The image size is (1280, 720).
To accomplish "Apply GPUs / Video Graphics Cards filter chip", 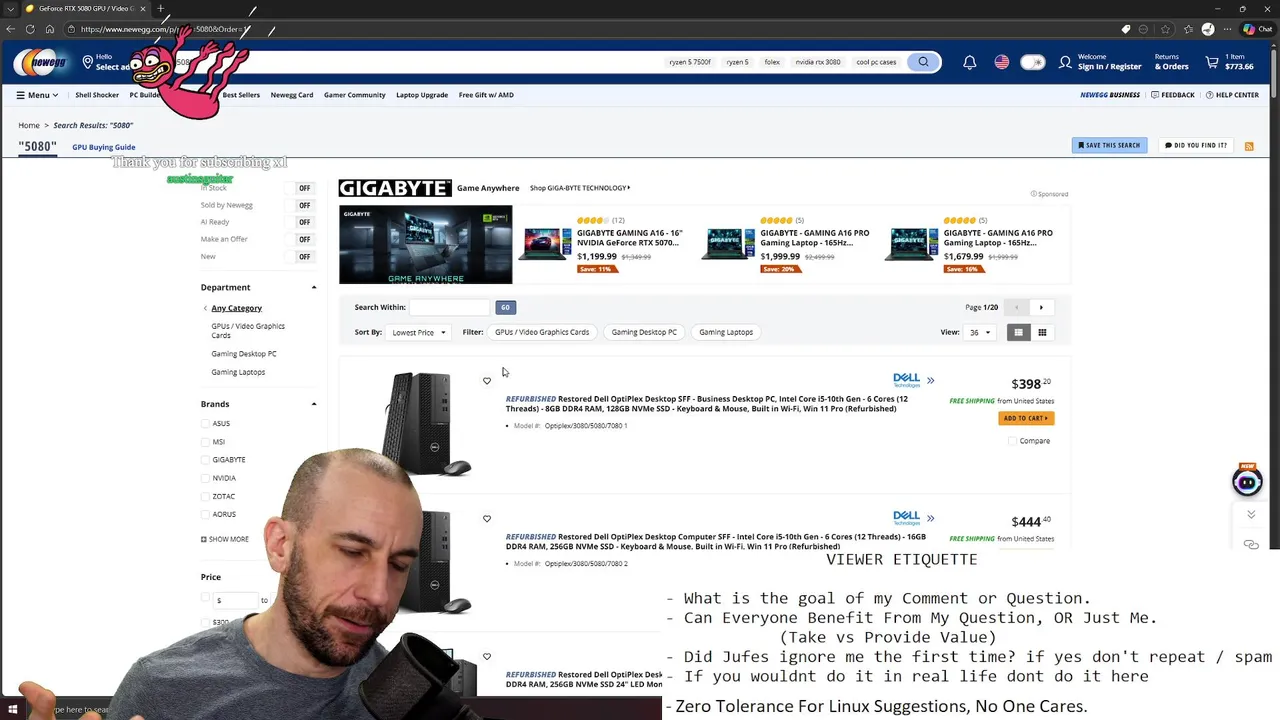I will (542, 332).
